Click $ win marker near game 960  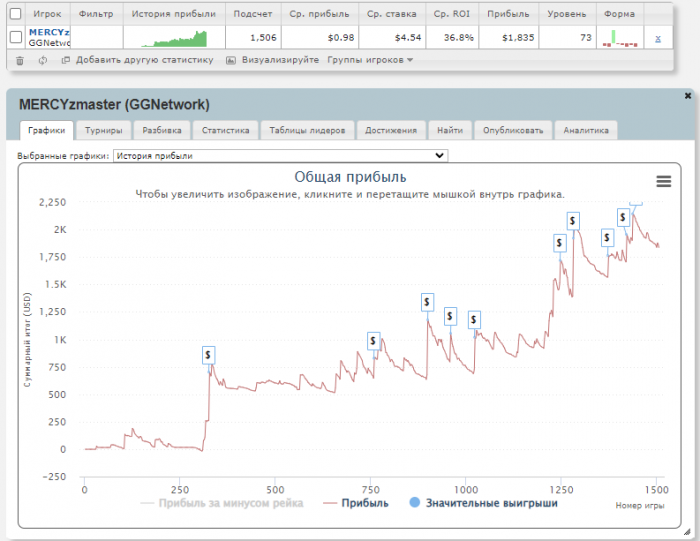coord(450,316)
